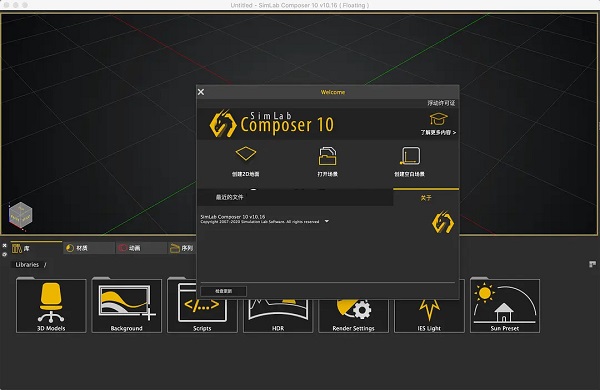Image resolution: width=600 pixels, height=390 pixels.
Task: Click the 创建空白场景 label
Action: pos(409,174)
